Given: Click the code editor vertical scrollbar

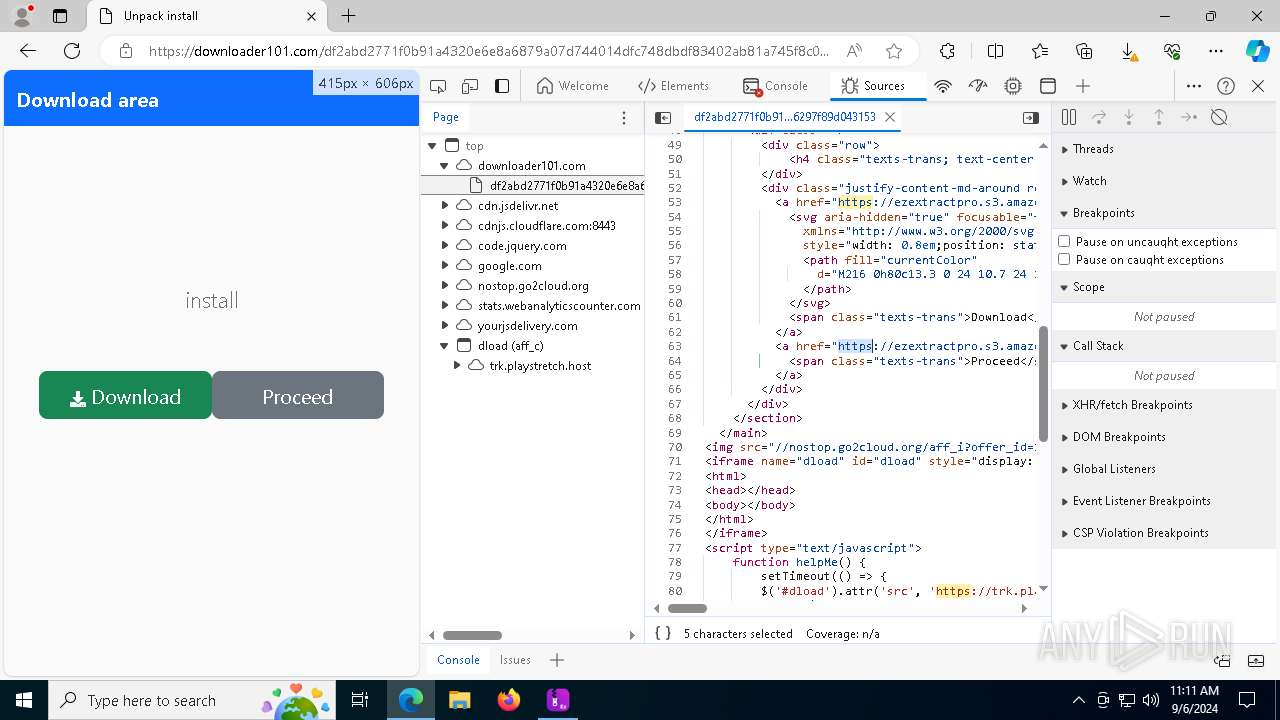Looking at the screenshot, I should pos(1044,385).
